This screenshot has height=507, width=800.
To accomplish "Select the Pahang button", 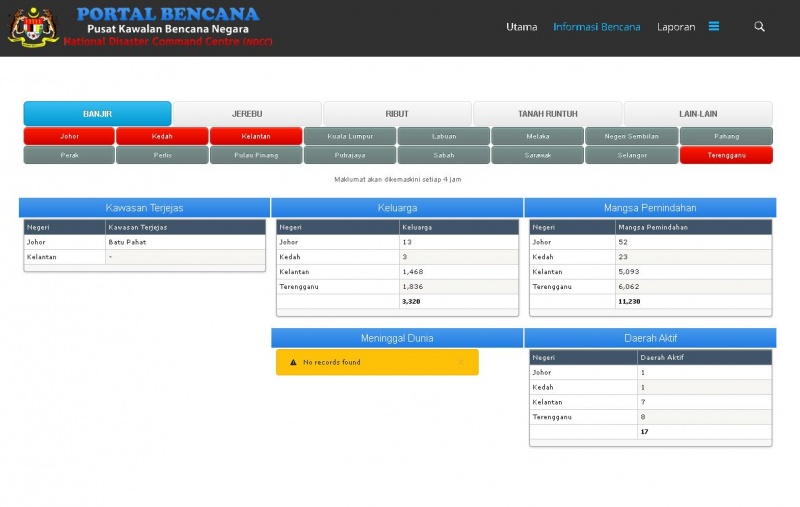I will [x=727, y=136].
